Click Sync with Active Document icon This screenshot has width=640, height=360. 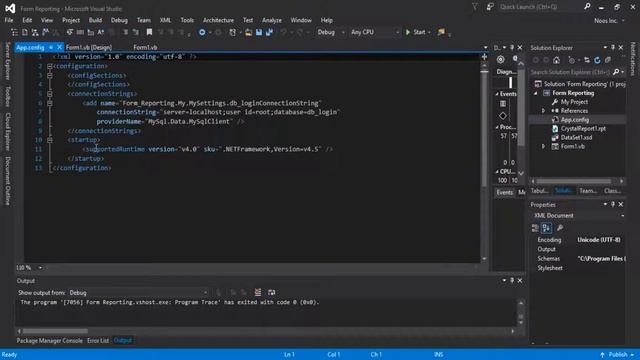pos(587,60)
